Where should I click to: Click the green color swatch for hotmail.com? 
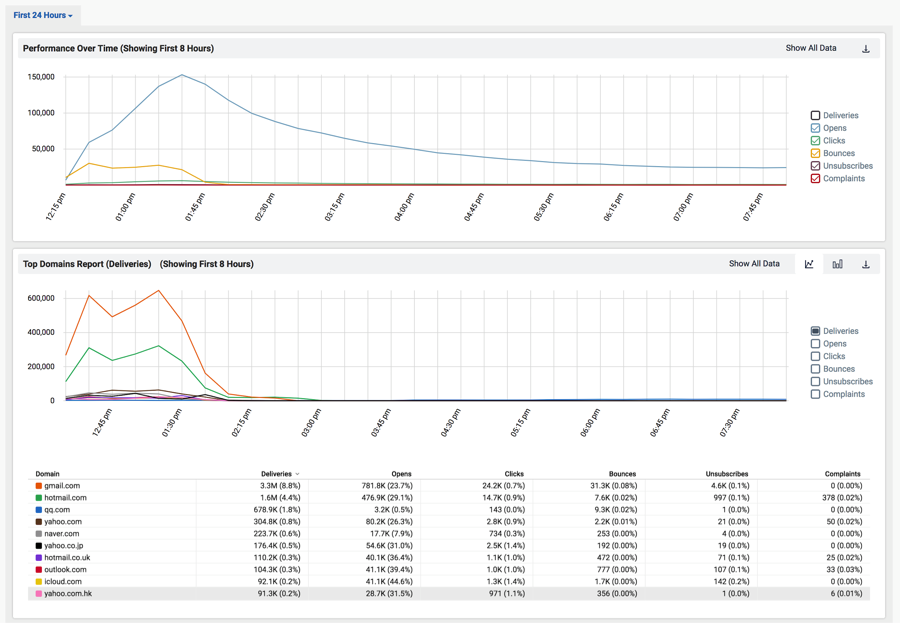[x=39, y=498]
